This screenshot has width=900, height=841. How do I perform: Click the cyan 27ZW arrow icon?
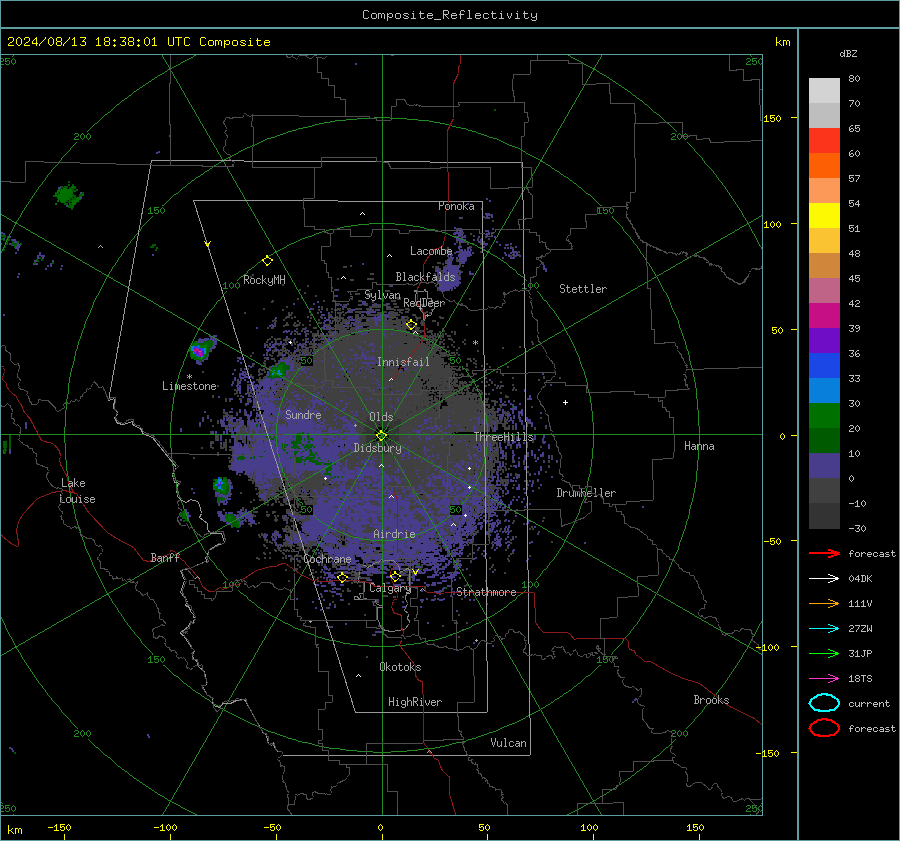(824, 629)
